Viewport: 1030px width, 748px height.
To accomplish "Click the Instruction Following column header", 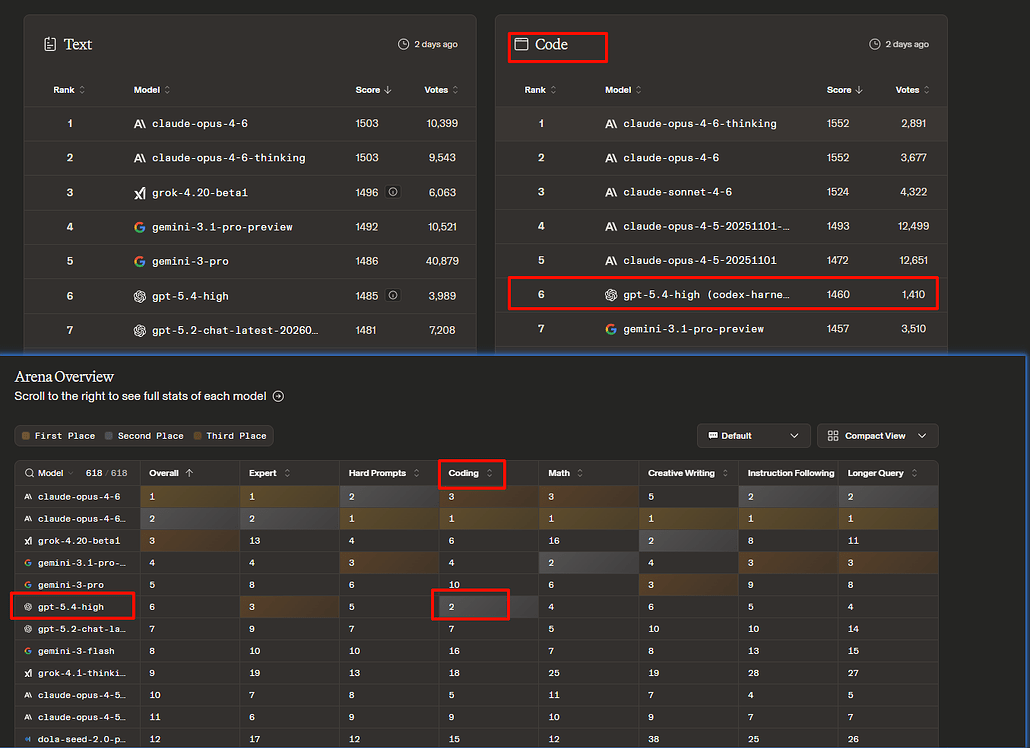I will (x=790, y=473).
